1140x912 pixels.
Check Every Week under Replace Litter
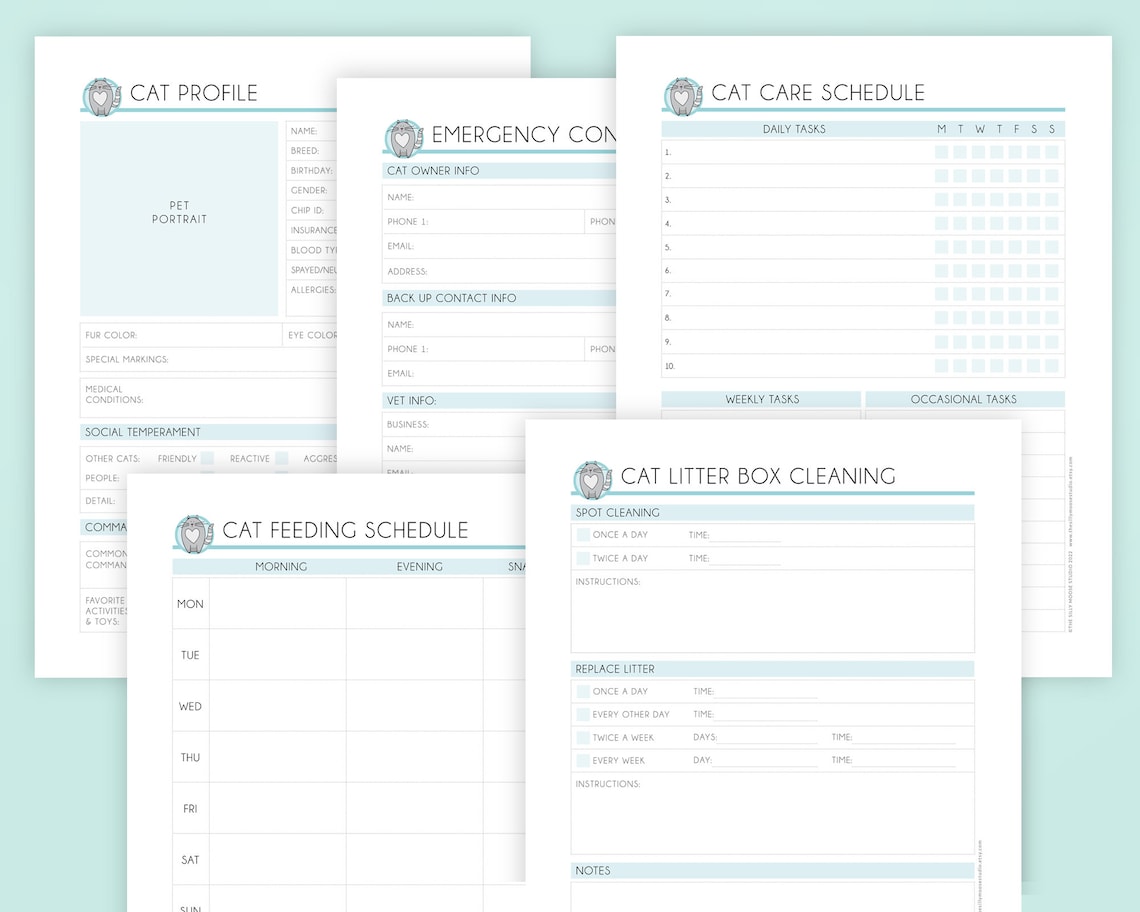click(584, 760)
